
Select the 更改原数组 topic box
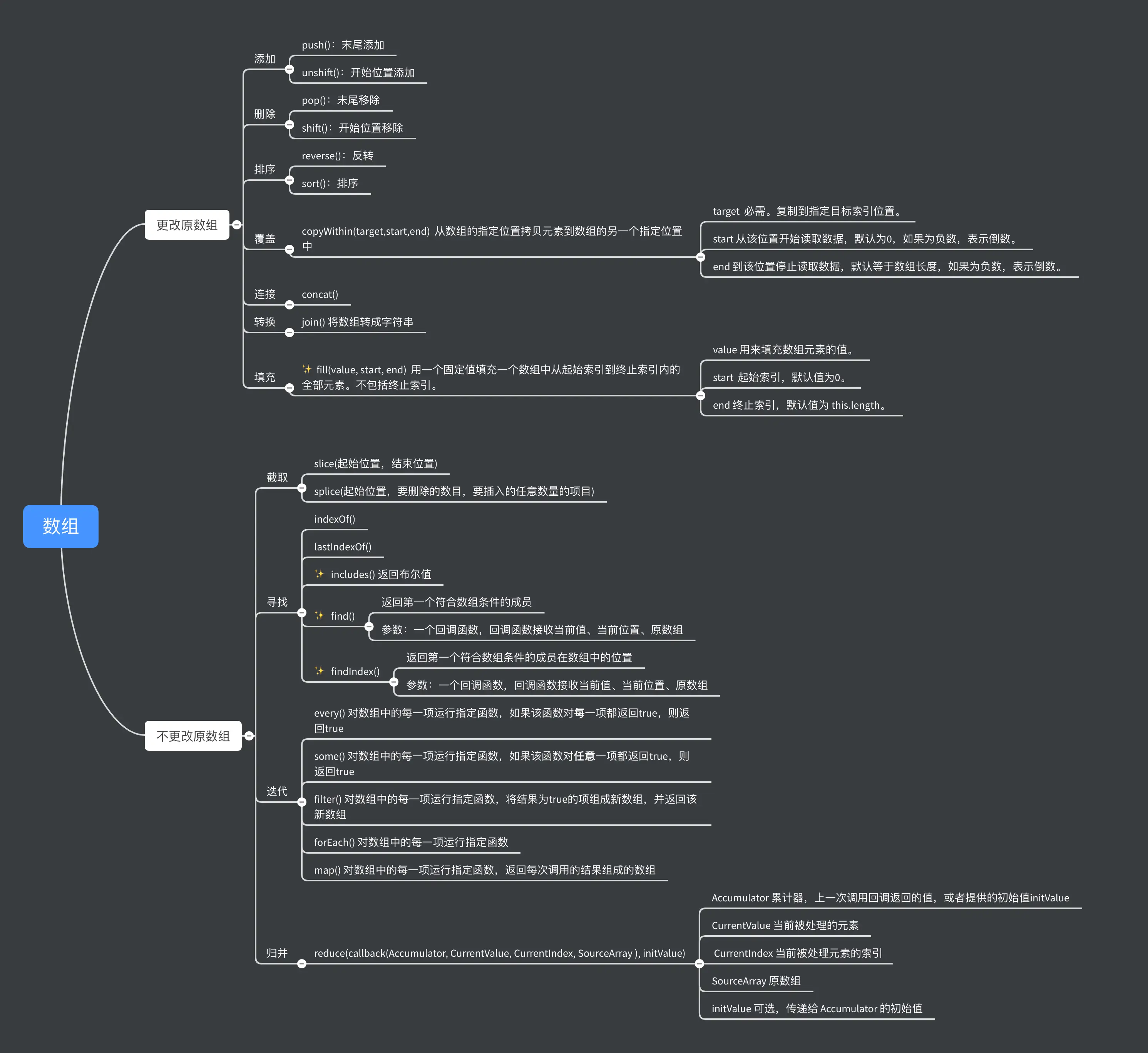(x=186, y=224)
